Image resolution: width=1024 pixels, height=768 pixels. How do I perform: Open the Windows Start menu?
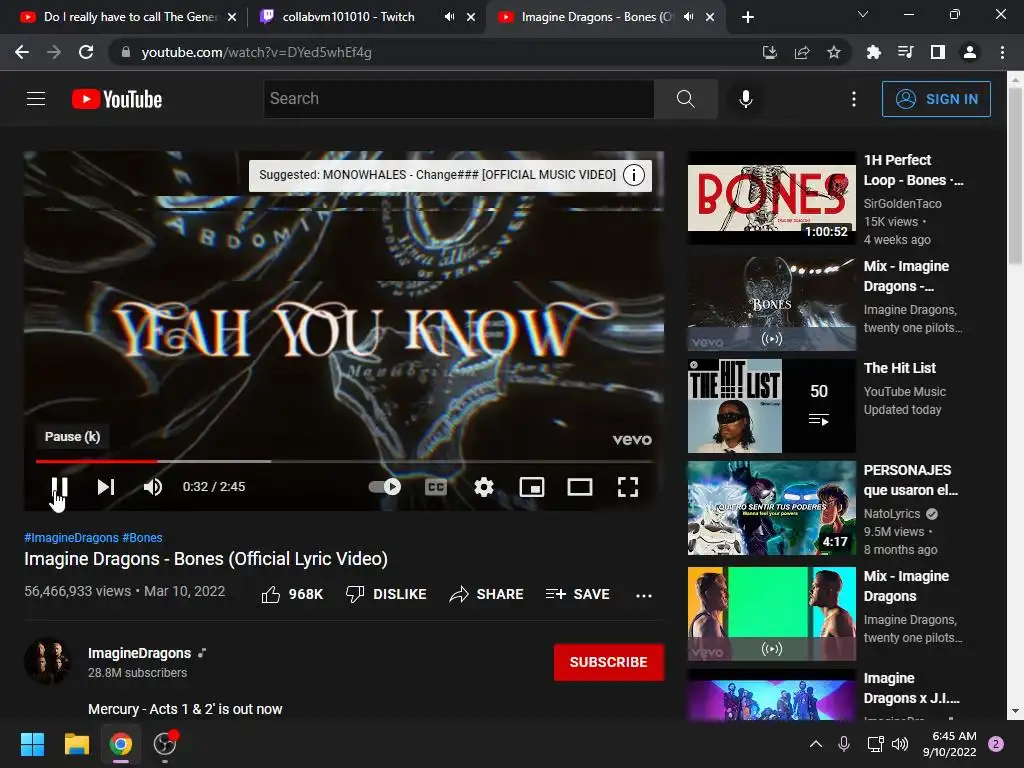32,744
